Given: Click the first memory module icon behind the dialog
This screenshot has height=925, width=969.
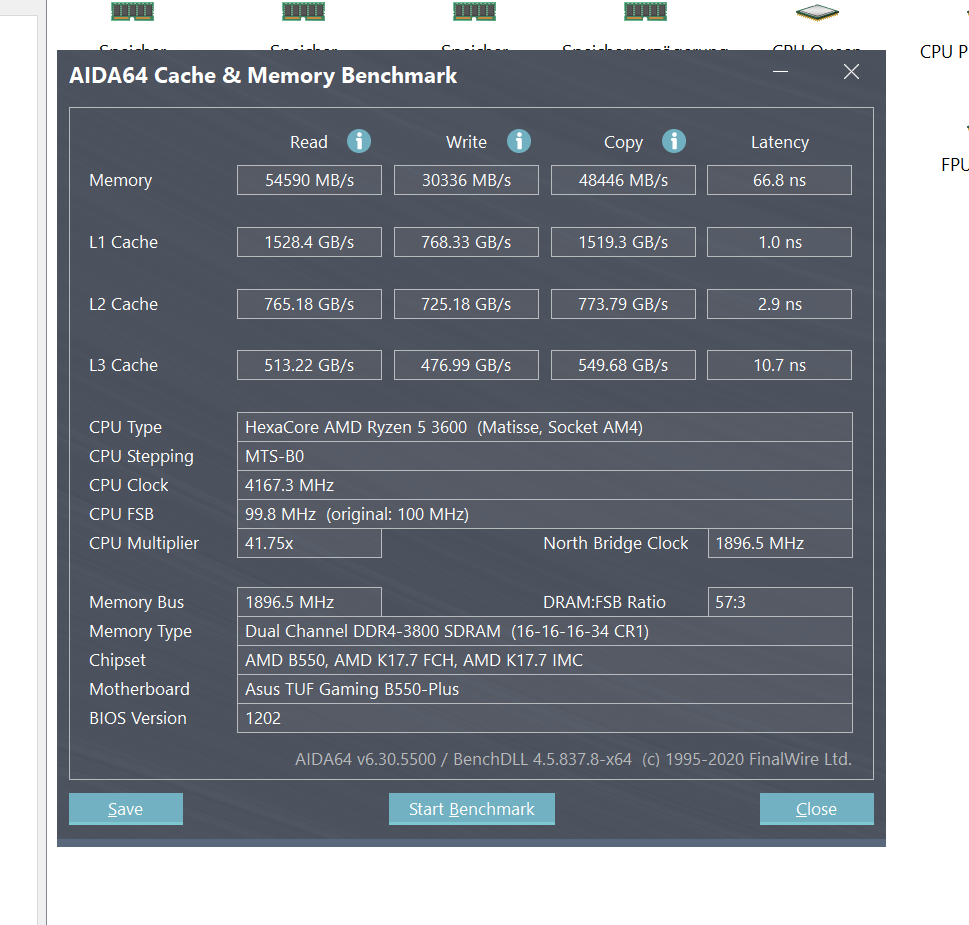Looking at the screenshot, I should coord(132,11).
